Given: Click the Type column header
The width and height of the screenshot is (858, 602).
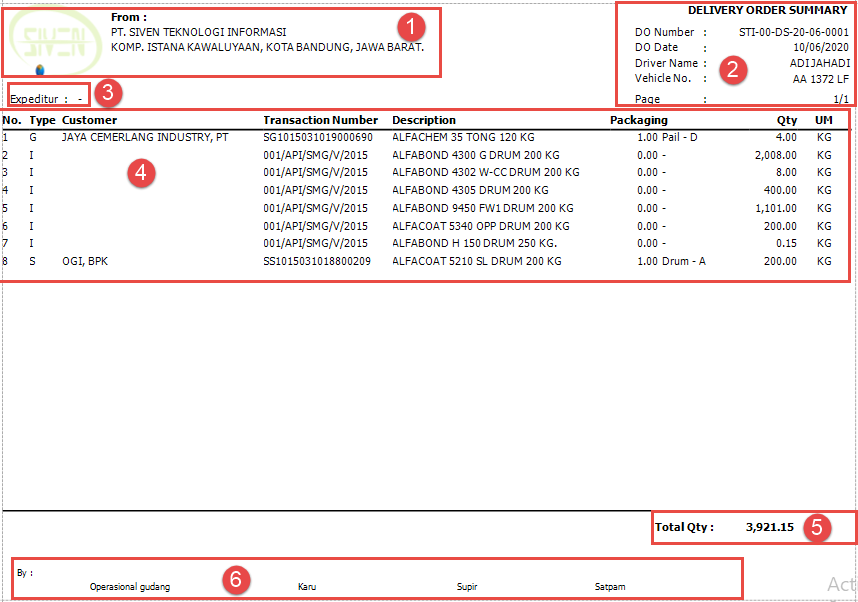Looking at the screenshot, I should coord(42,120).
